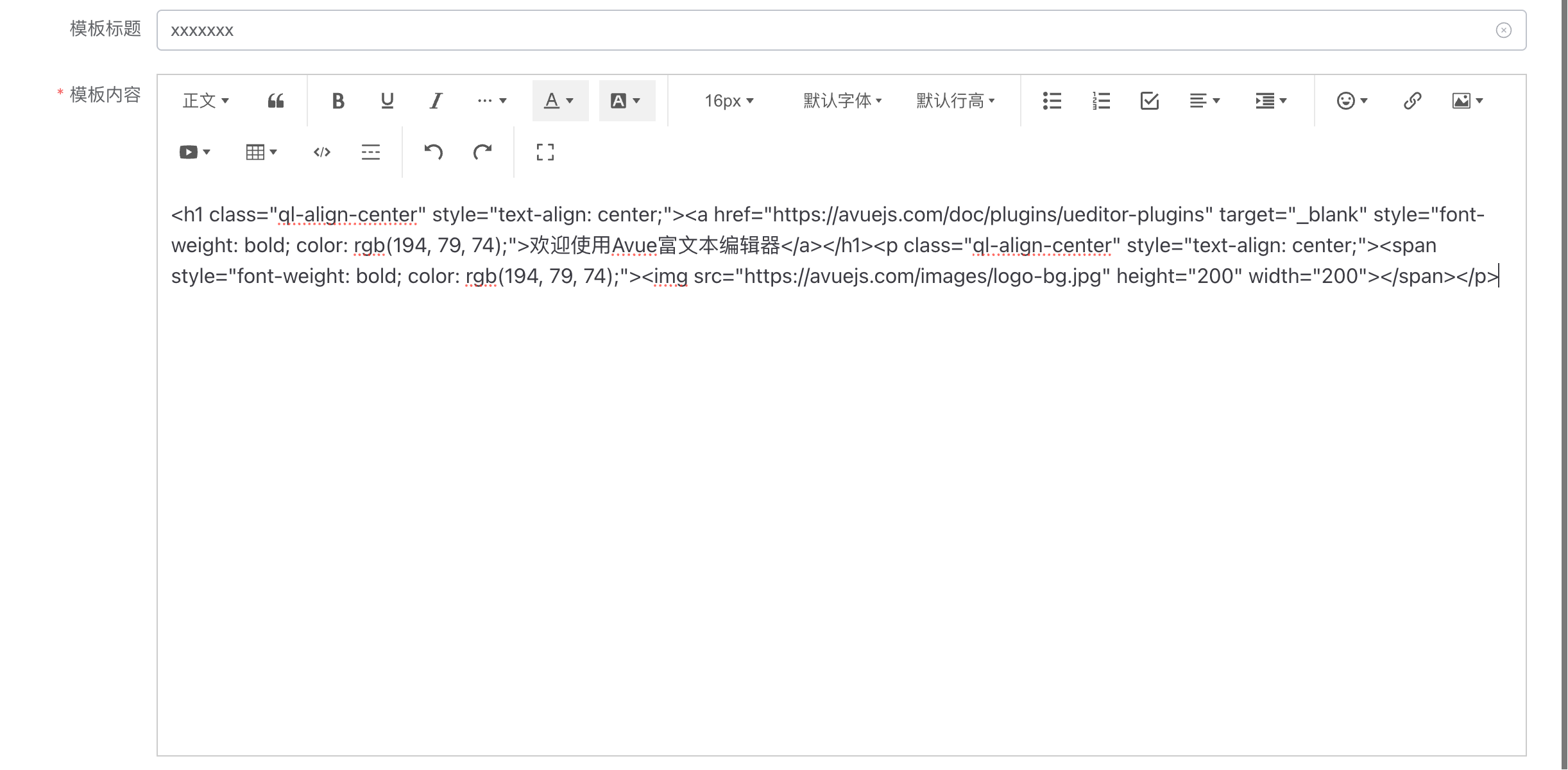The height and width of the screenshot is (770, 1568).
Task: Expand the 默认字体 font family dropdown
Action: coord(842,101)
